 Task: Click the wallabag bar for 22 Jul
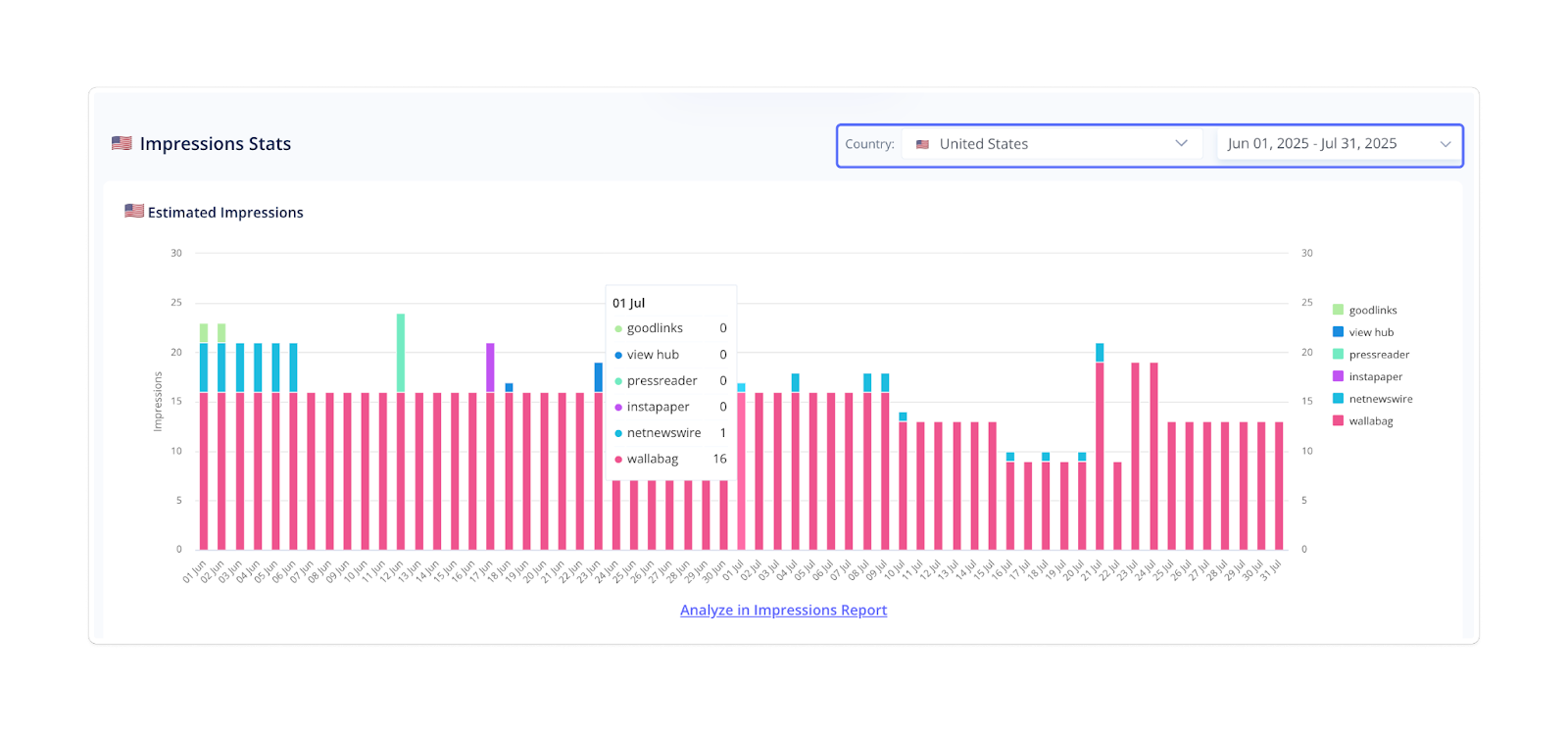(1117, 506)
